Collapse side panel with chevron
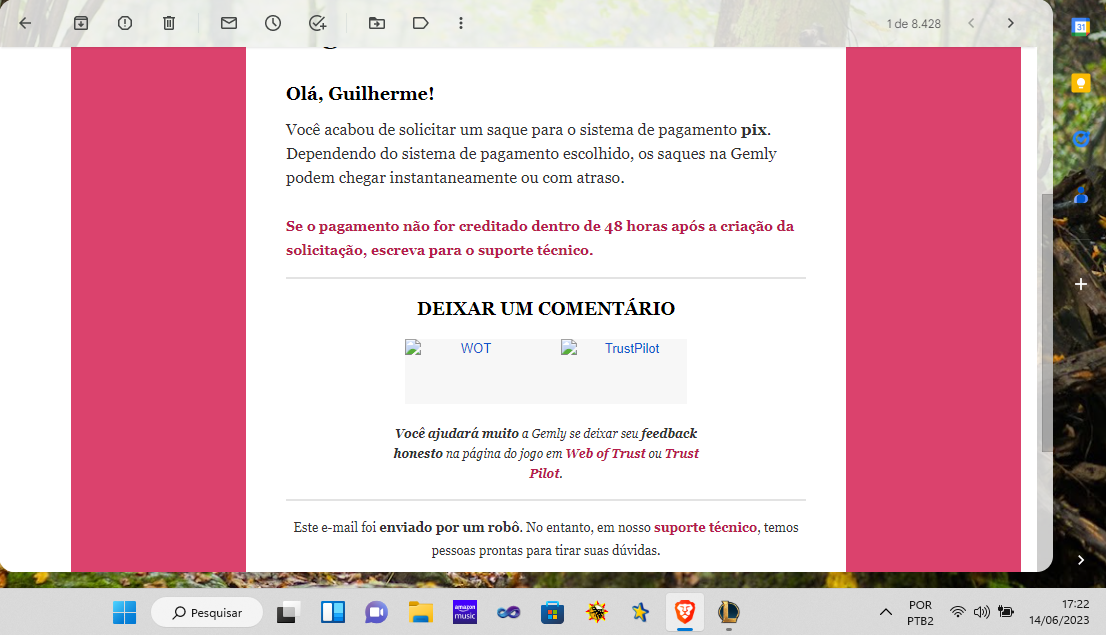Image resolution: width=1106 pixels, height=635 pixels. [1081, 560]
